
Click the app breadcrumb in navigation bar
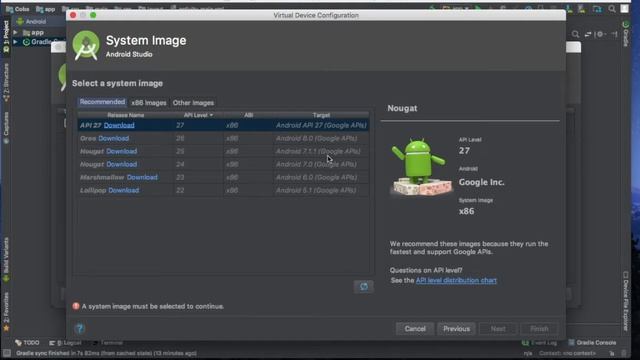click(x=46, y=9)
